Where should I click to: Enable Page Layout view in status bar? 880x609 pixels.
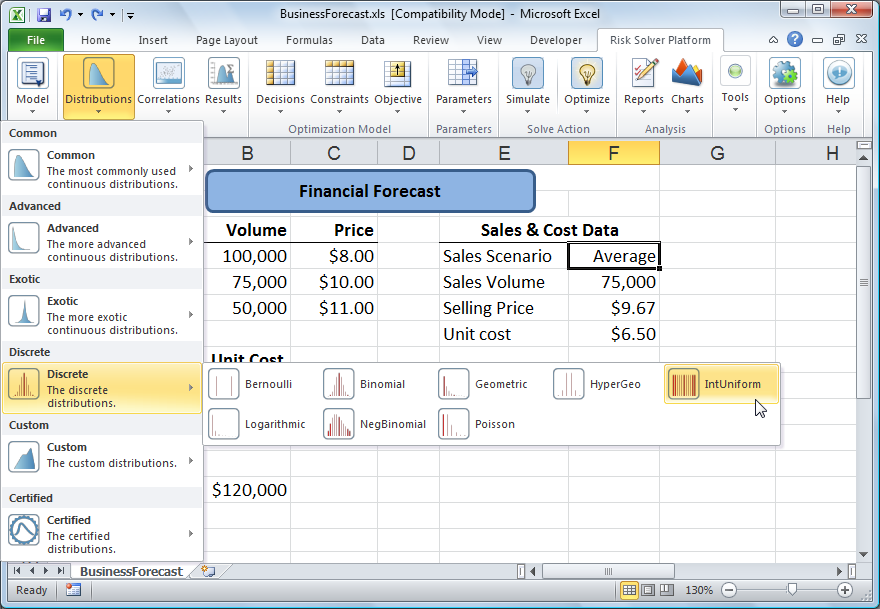[650, 590]
